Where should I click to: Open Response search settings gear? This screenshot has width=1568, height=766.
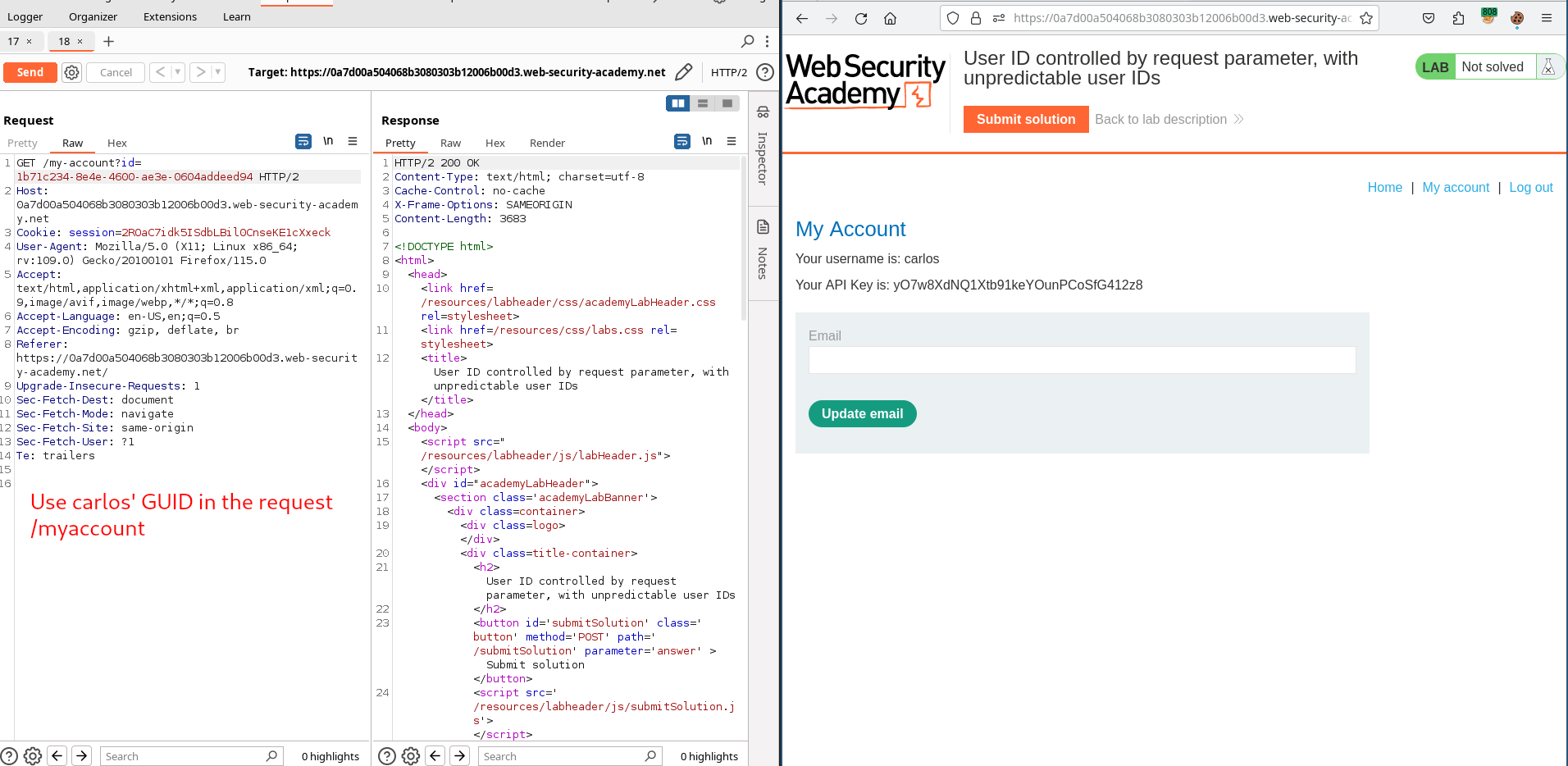(412, 756)
